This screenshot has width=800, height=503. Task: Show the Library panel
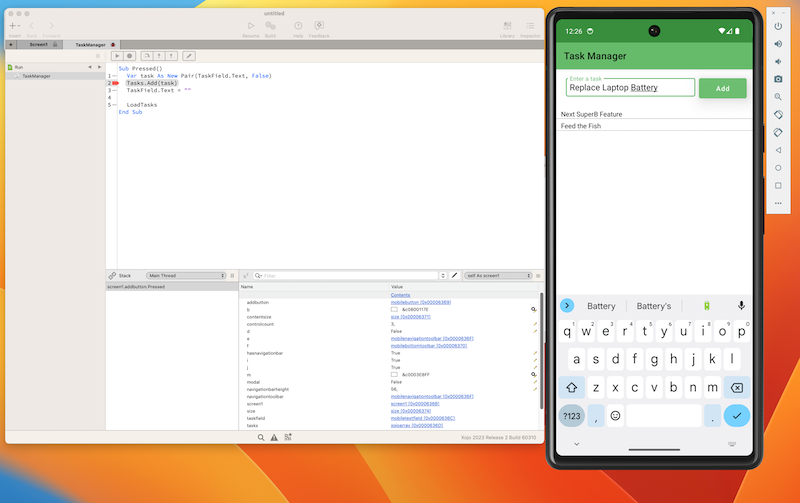(x=507, y=26)
